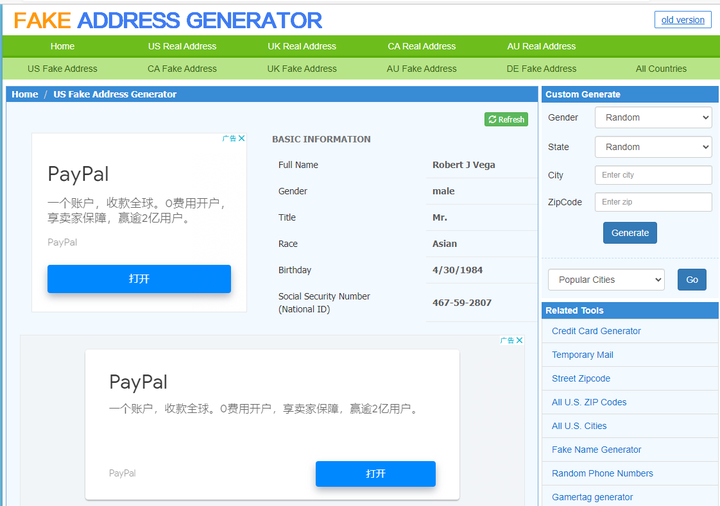
Task: Expand the Popular Cities dropdown
Action: coord(606,280)
